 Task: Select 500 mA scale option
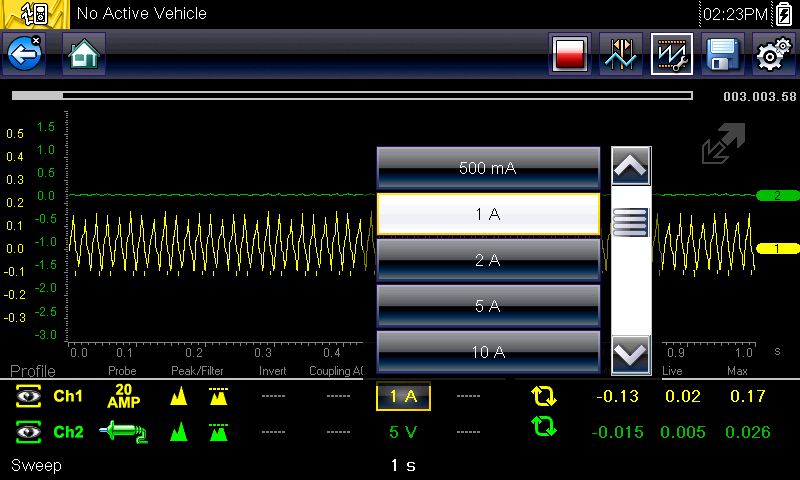click(488, 168)
